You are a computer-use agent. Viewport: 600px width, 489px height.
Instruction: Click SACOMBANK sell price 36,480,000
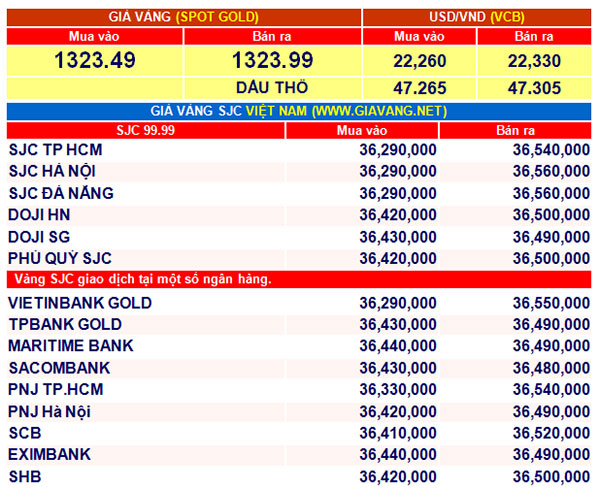(x=551, y=368)
